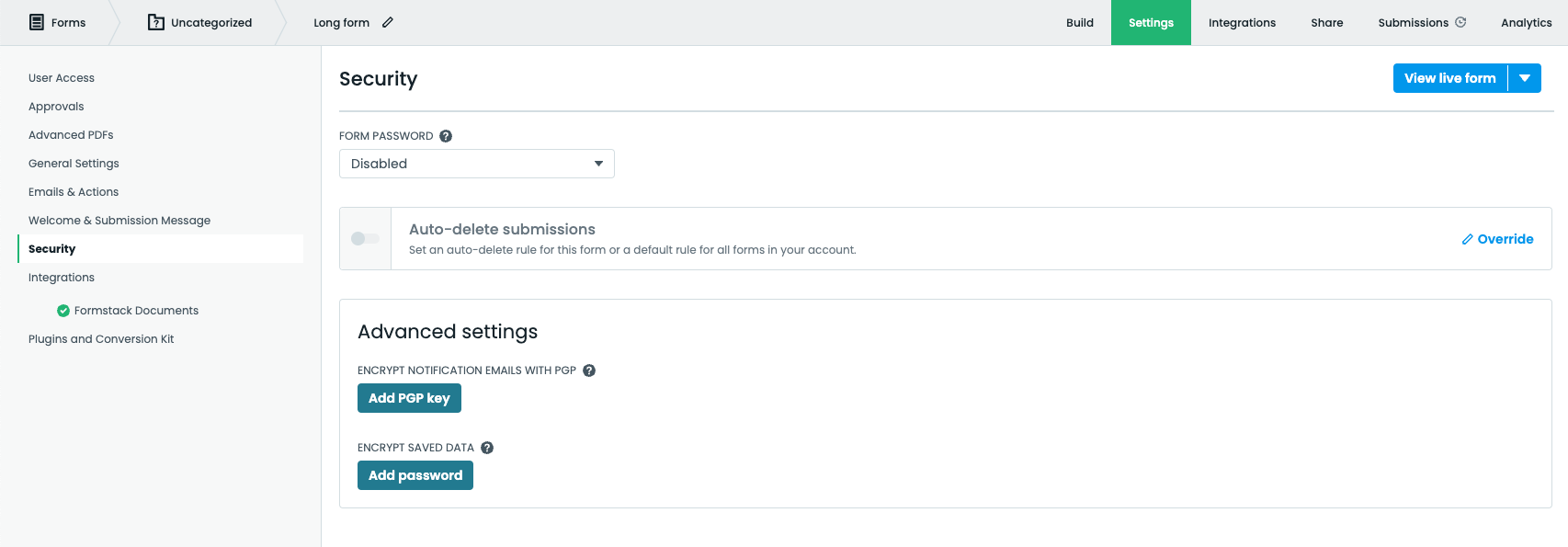The width and height of the screenshot is (1568, 547).
Task: Click help icon beside PGP encryption label
Action: coord(589,370)
